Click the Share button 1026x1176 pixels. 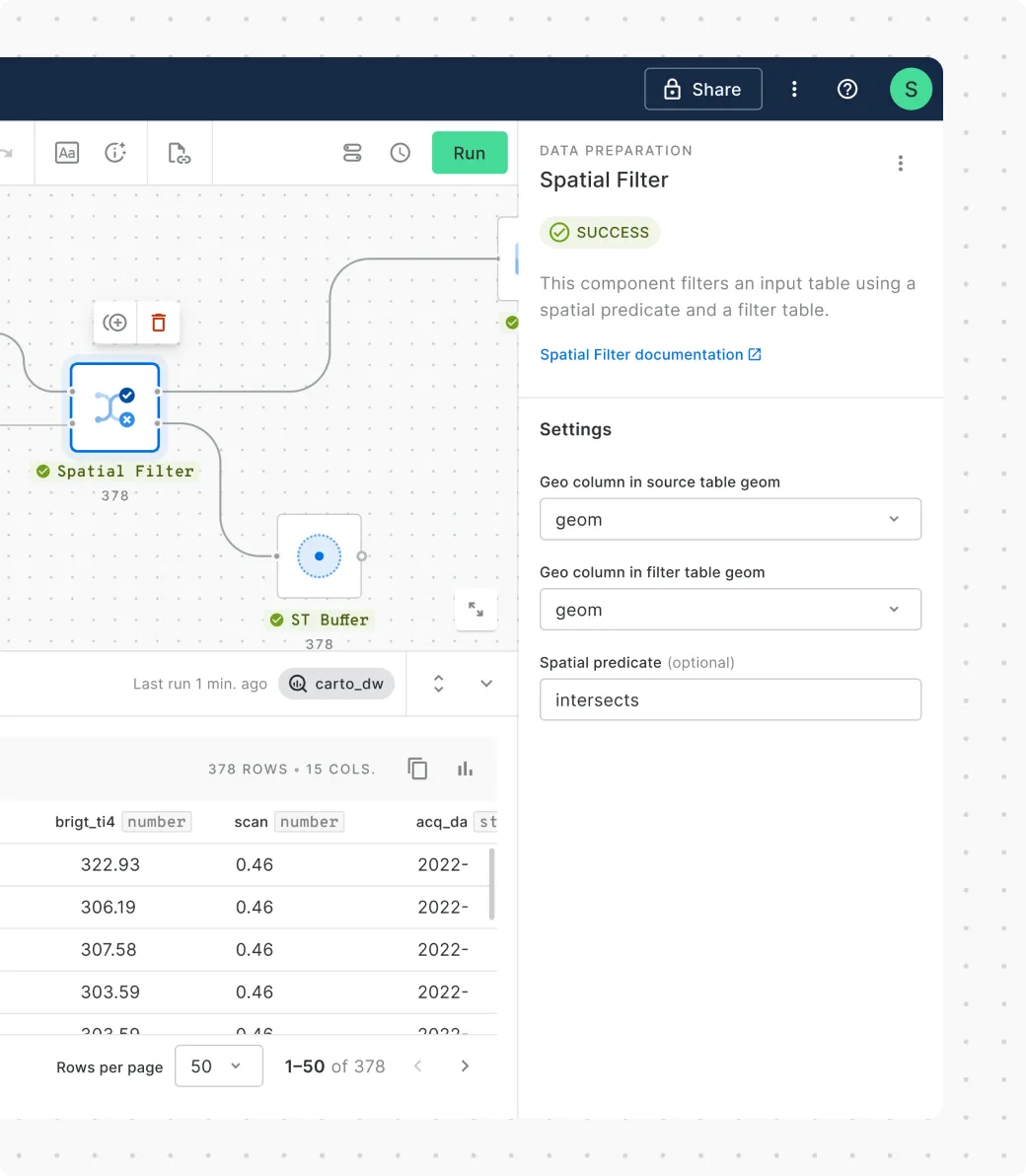click(x=702, y=89)
